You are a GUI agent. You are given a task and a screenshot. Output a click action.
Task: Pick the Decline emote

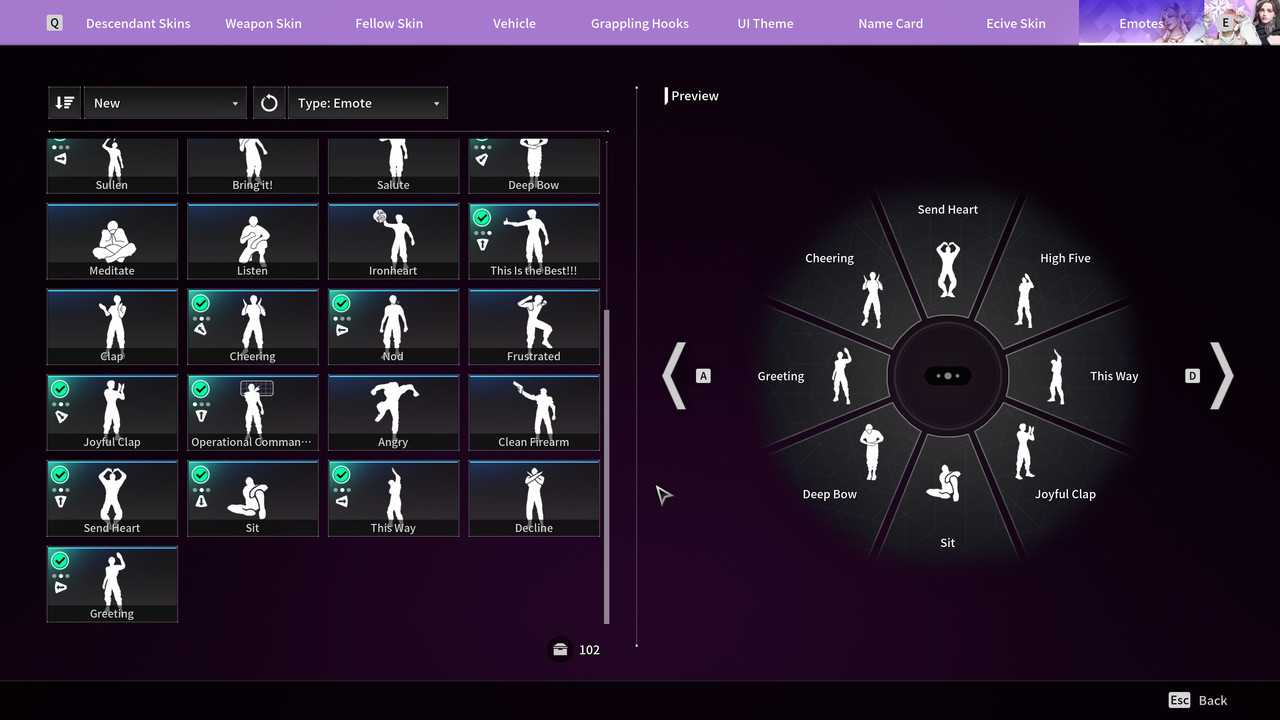(534, 499)
